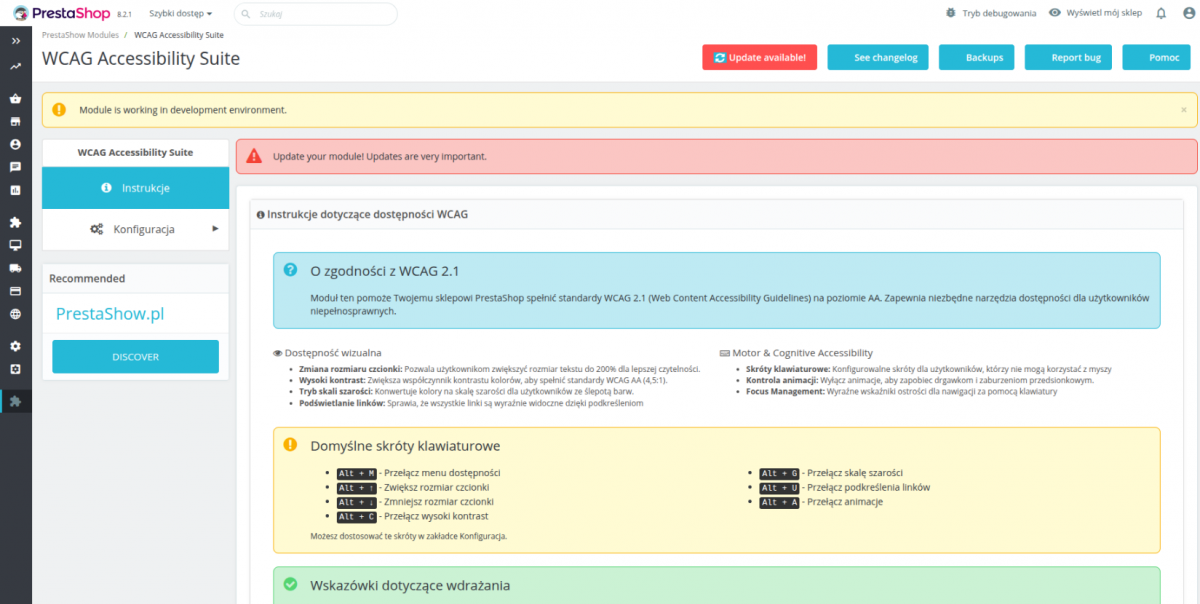Open the Customer Service chat icon in sidebar

[16, 167]
